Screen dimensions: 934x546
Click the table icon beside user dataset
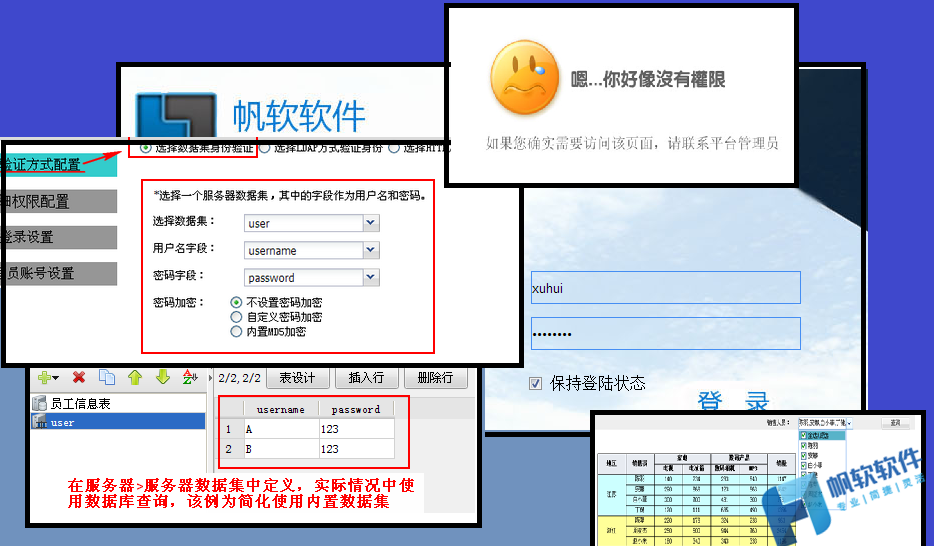[40, 422]
